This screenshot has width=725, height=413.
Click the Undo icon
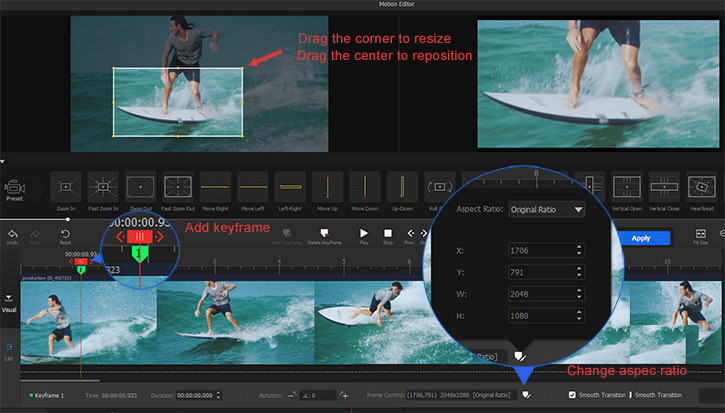point(13,235)
